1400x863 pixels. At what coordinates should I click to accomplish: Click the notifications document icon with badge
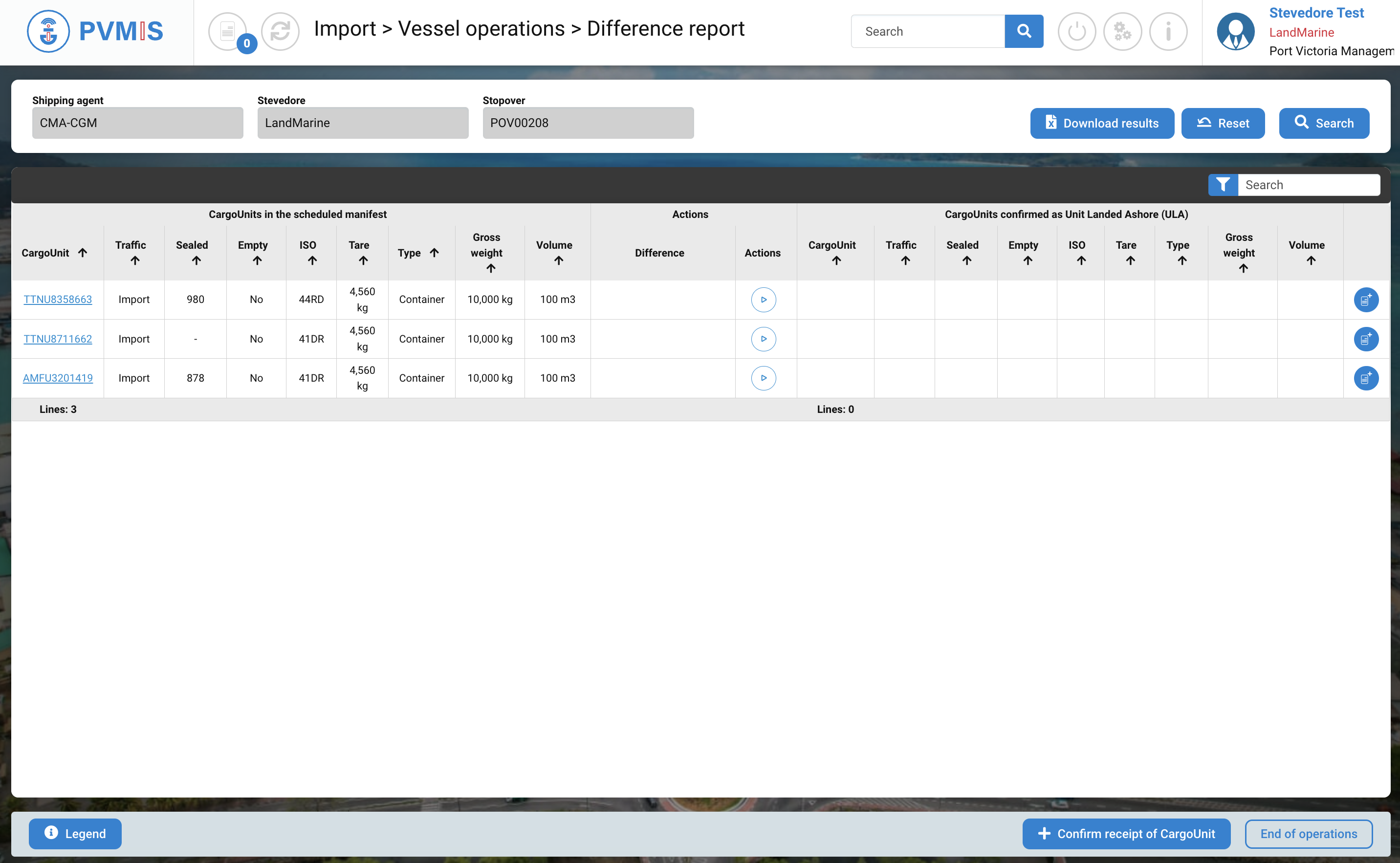[x=228, y=31]
